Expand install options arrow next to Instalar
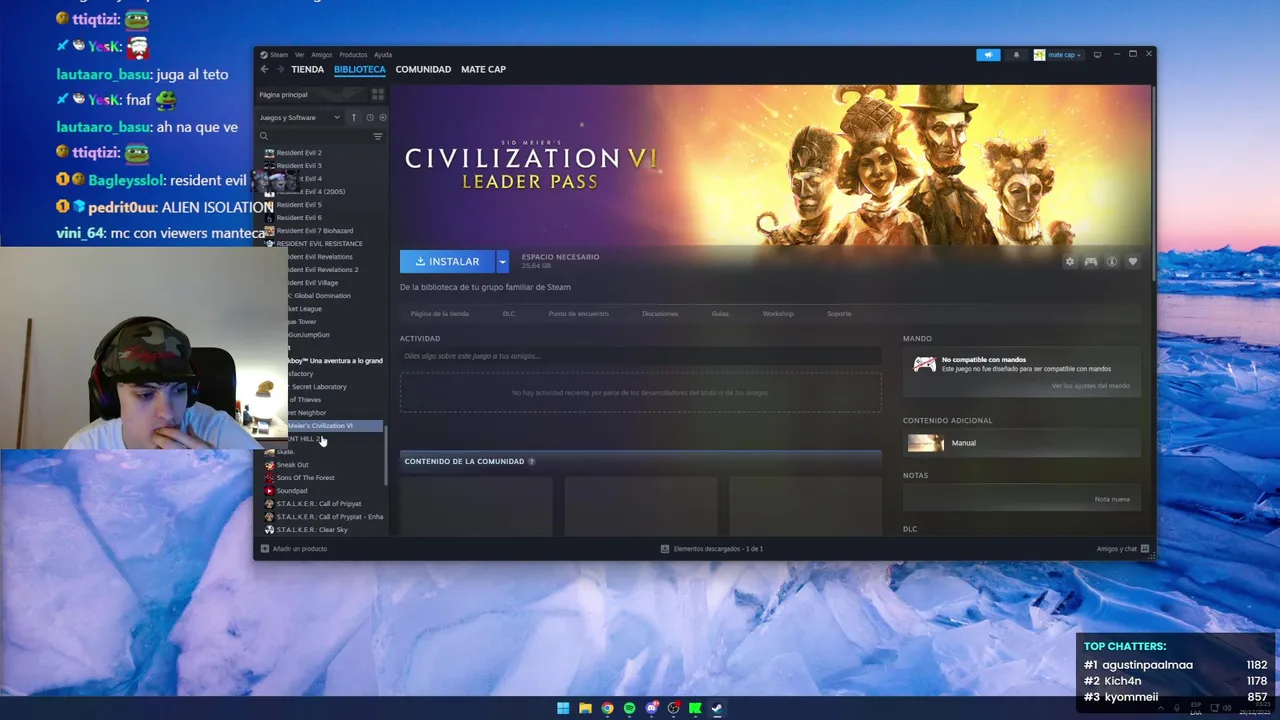Image resolution: width=1280 pixels, height=720 pixels. tap(502, 261)
